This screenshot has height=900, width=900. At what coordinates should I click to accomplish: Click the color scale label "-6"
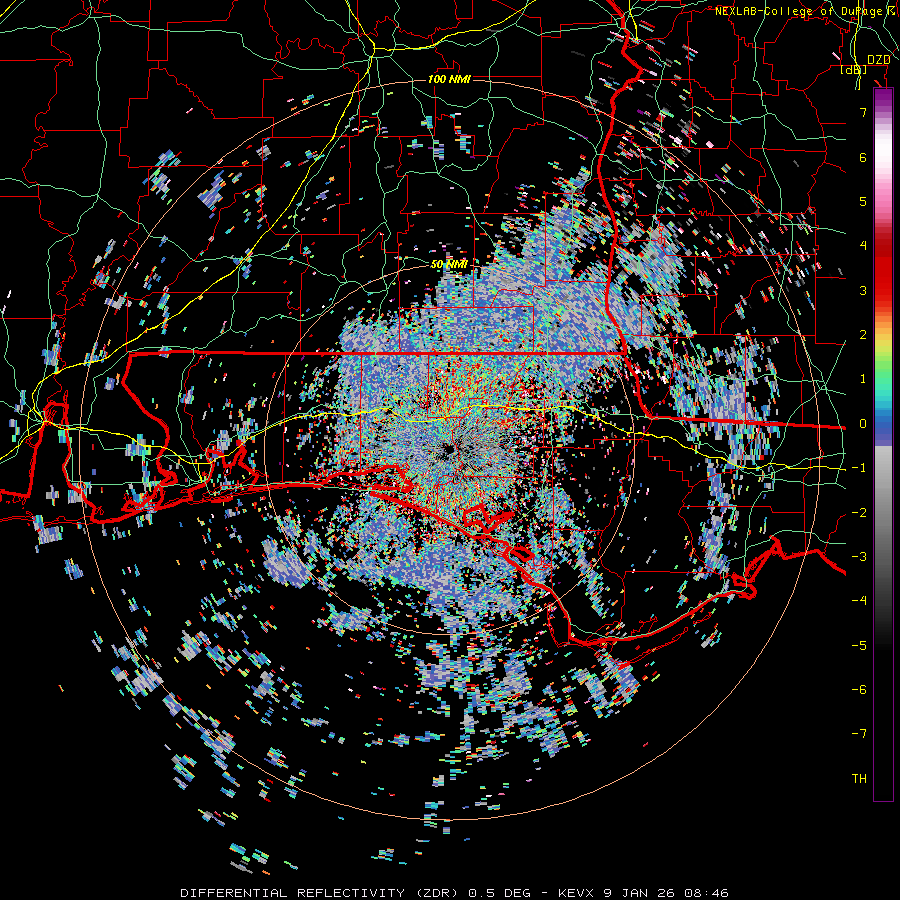click(x=859, y=689)
